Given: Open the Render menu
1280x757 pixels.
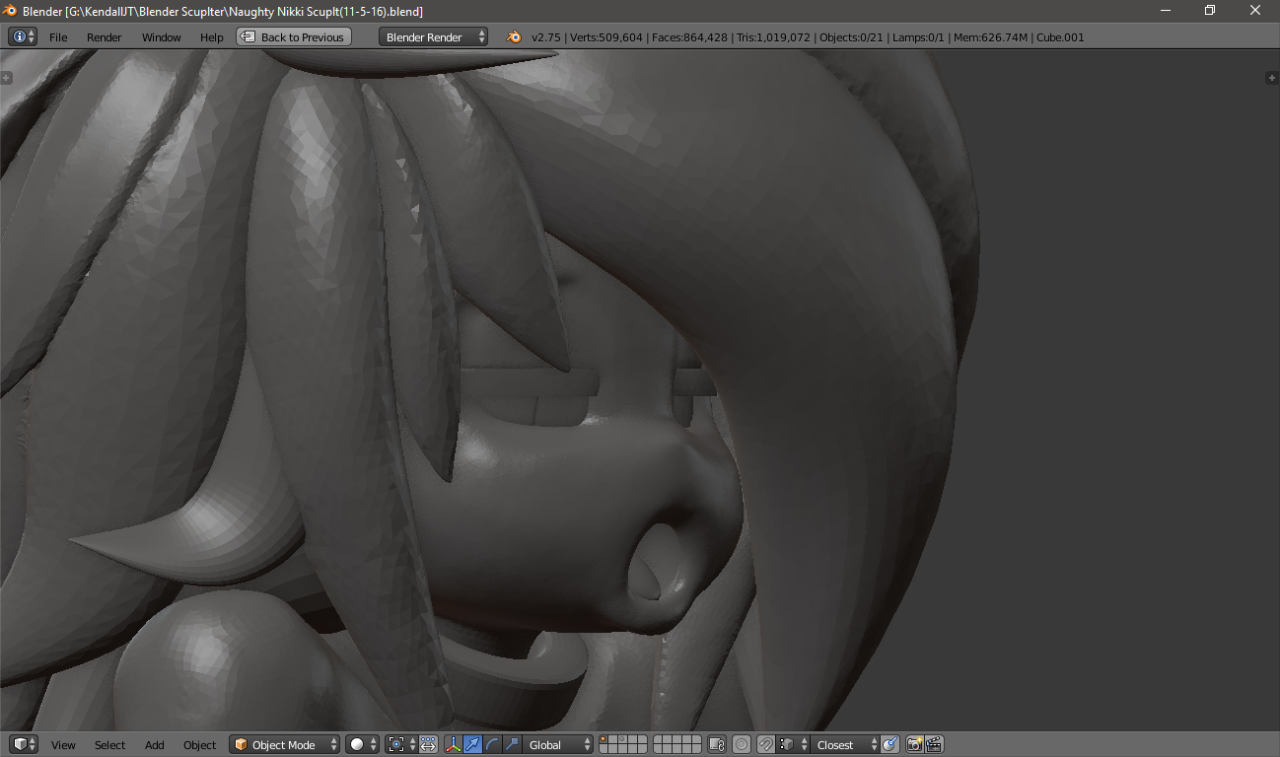Looking at the screenshot, I should 104,37.
